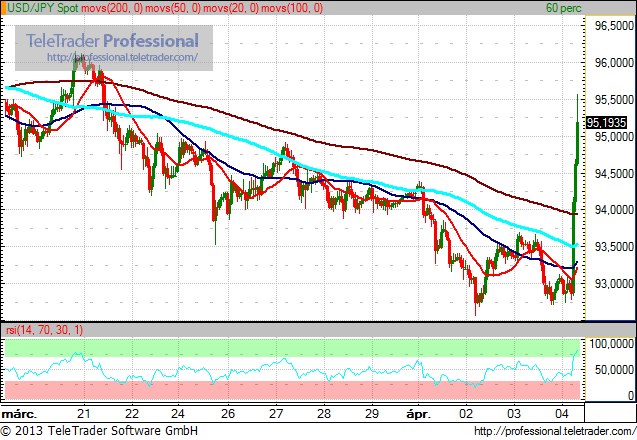
Task: Click the © 2013 TeleTrader Software GmbH text
Action: pos(99,431)
